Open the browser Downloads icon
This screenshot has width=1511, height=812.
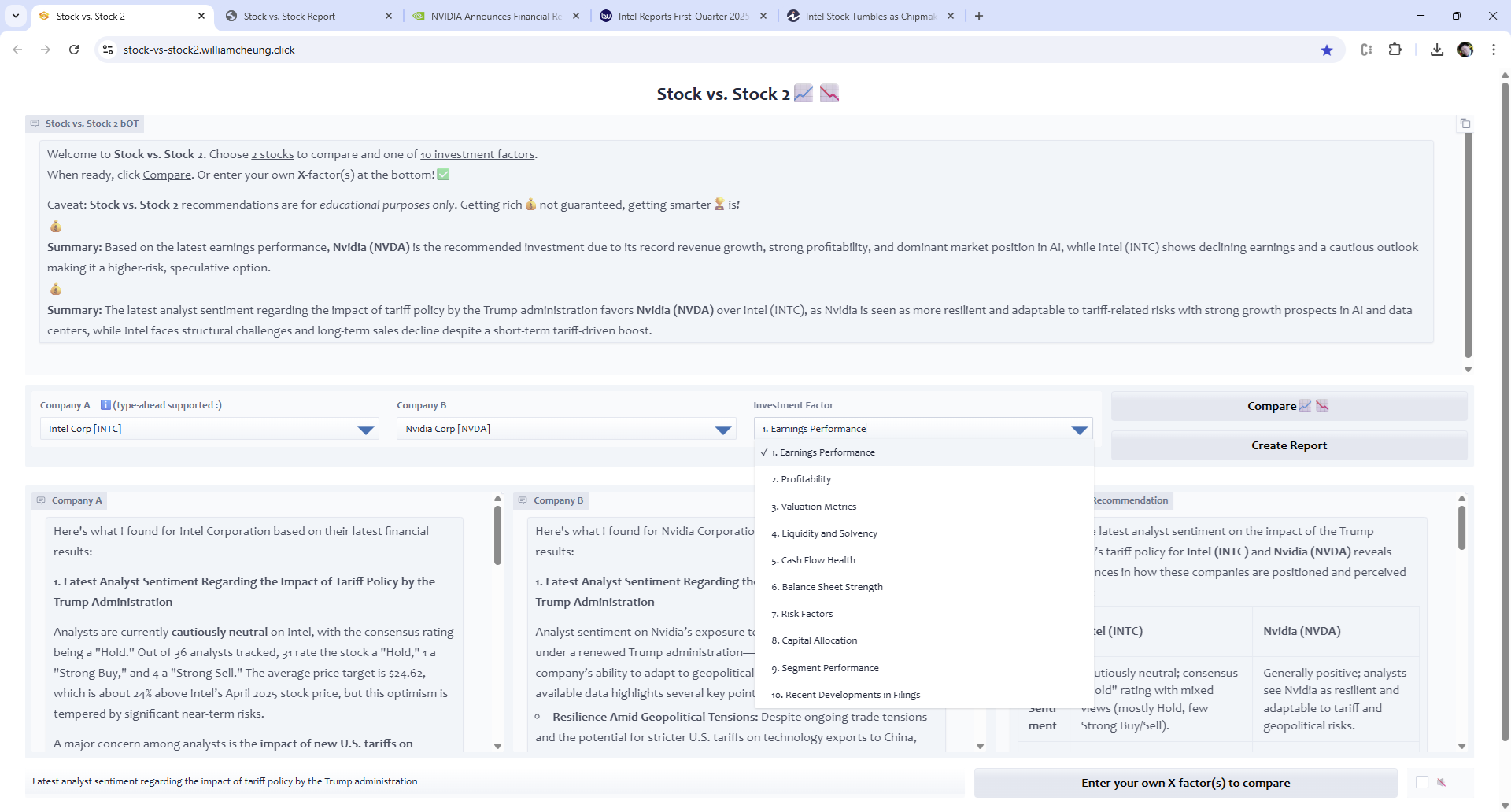point(1437,50)
